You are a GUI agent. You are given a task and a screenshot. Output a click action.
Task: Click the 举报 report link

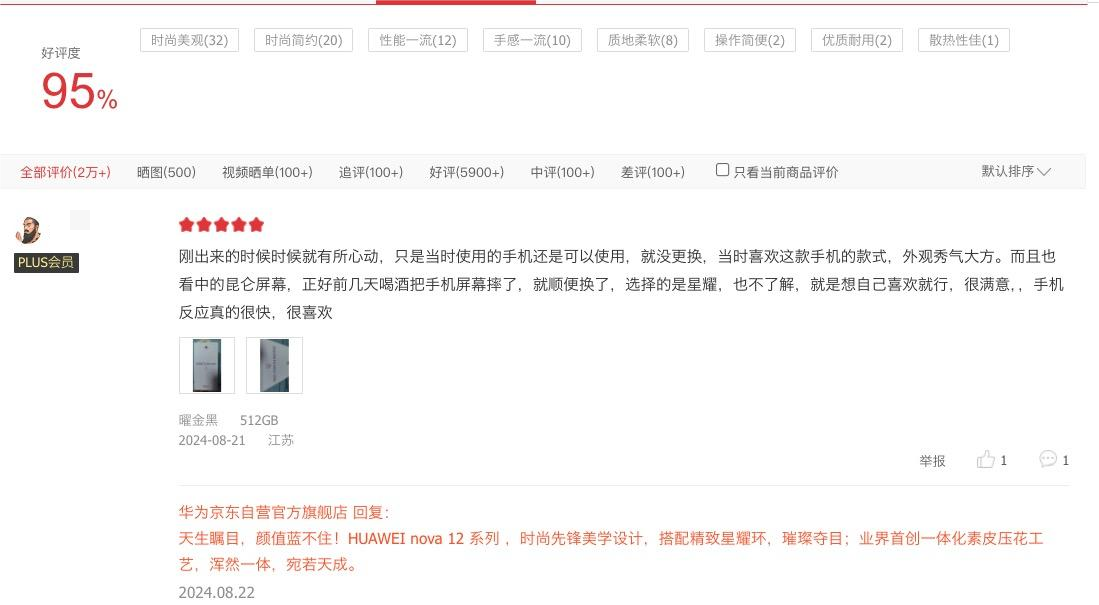point(932,461)
